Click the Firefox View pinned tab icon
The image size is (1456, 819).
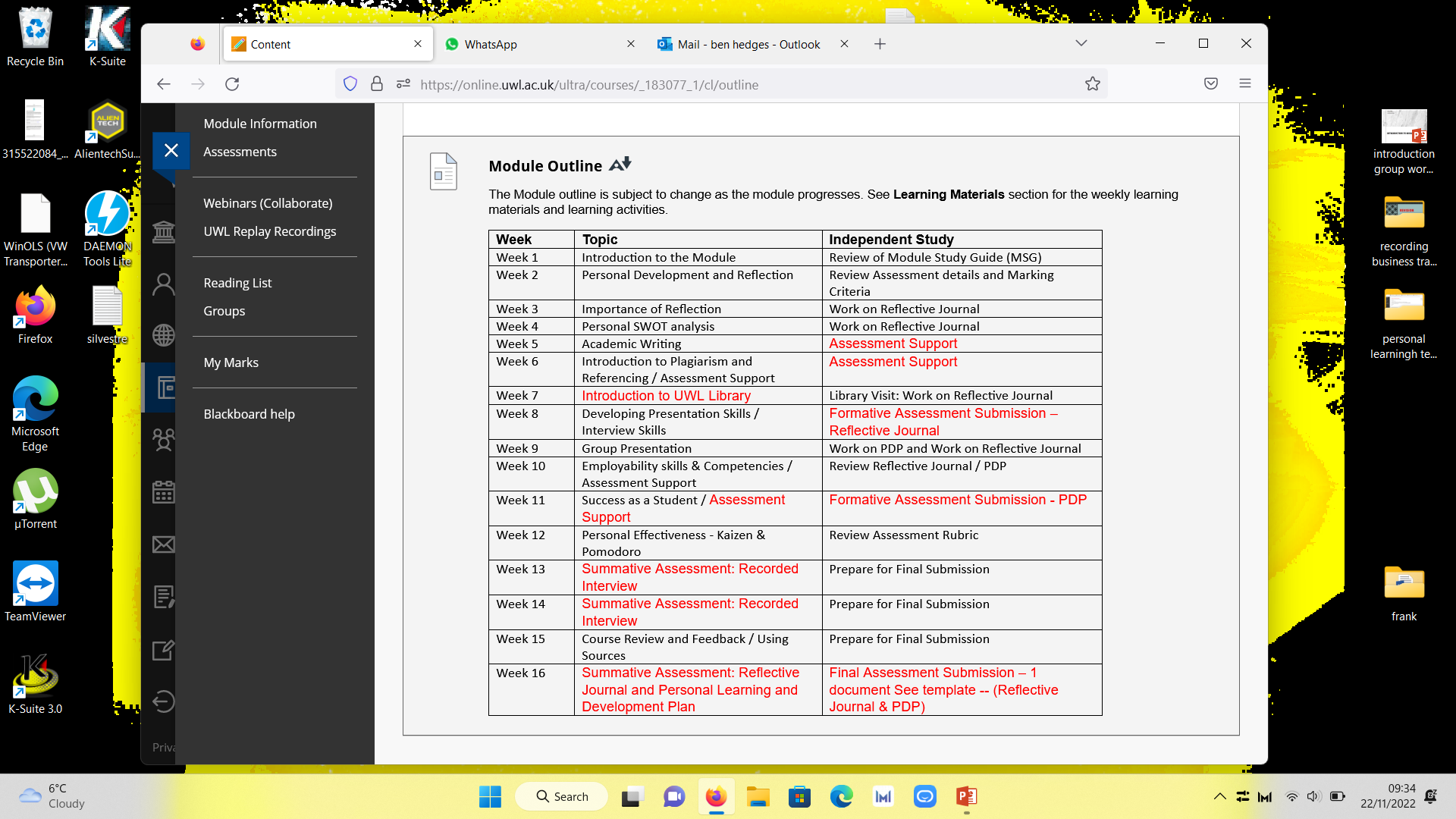pyautogui.click(x=197, y=44)
